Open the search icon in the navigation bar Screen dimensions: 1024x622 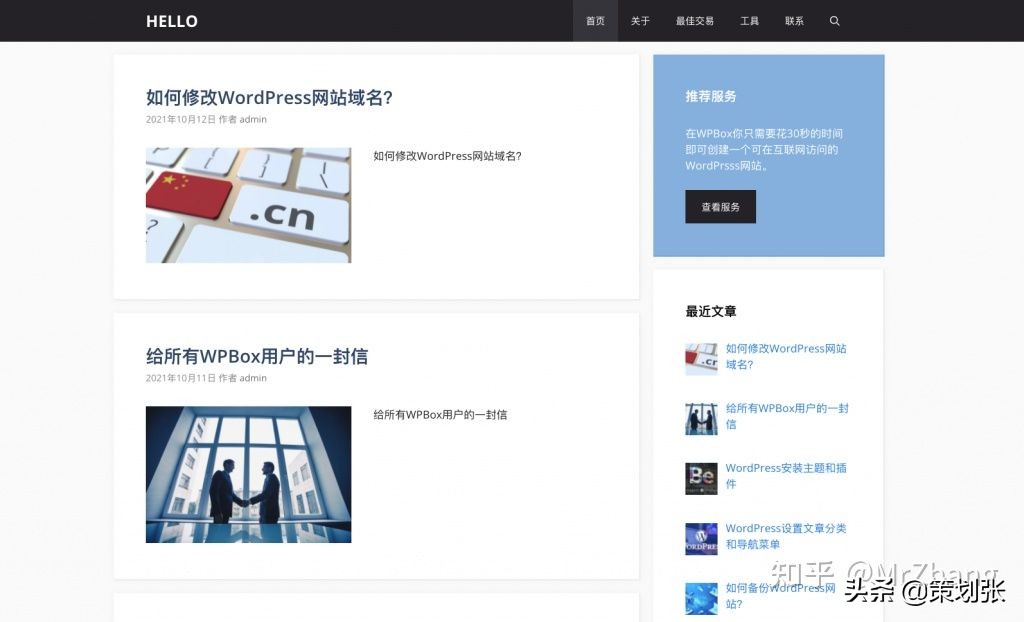[834, 21]
